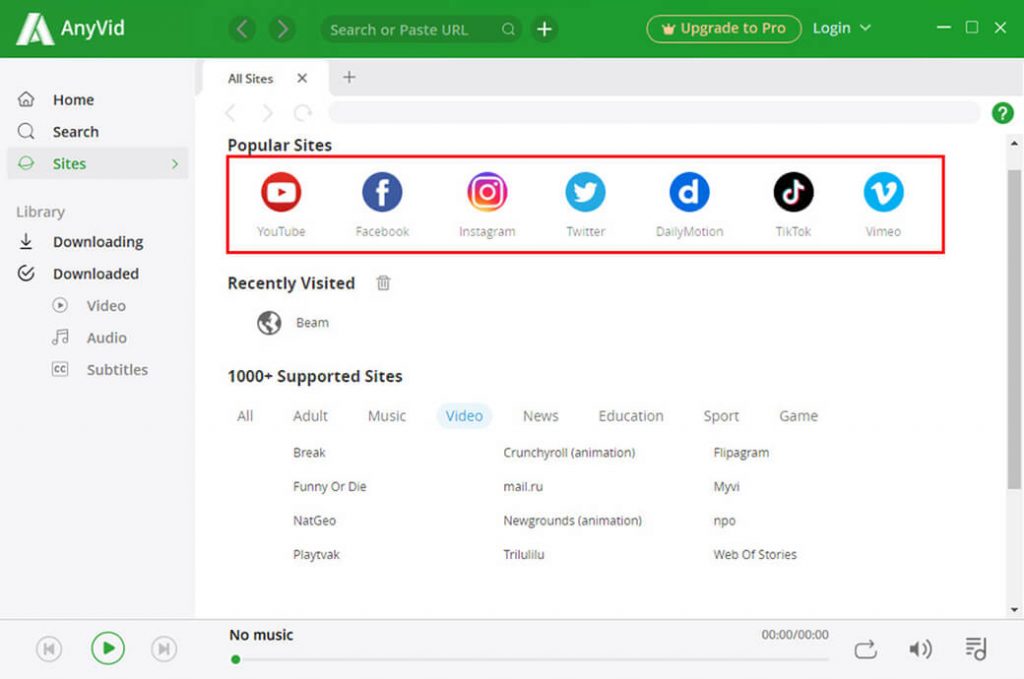Select the Sport category filter
Image resolution: width=1024 pixels, height=679 pixels.
(x=721, y=416)
